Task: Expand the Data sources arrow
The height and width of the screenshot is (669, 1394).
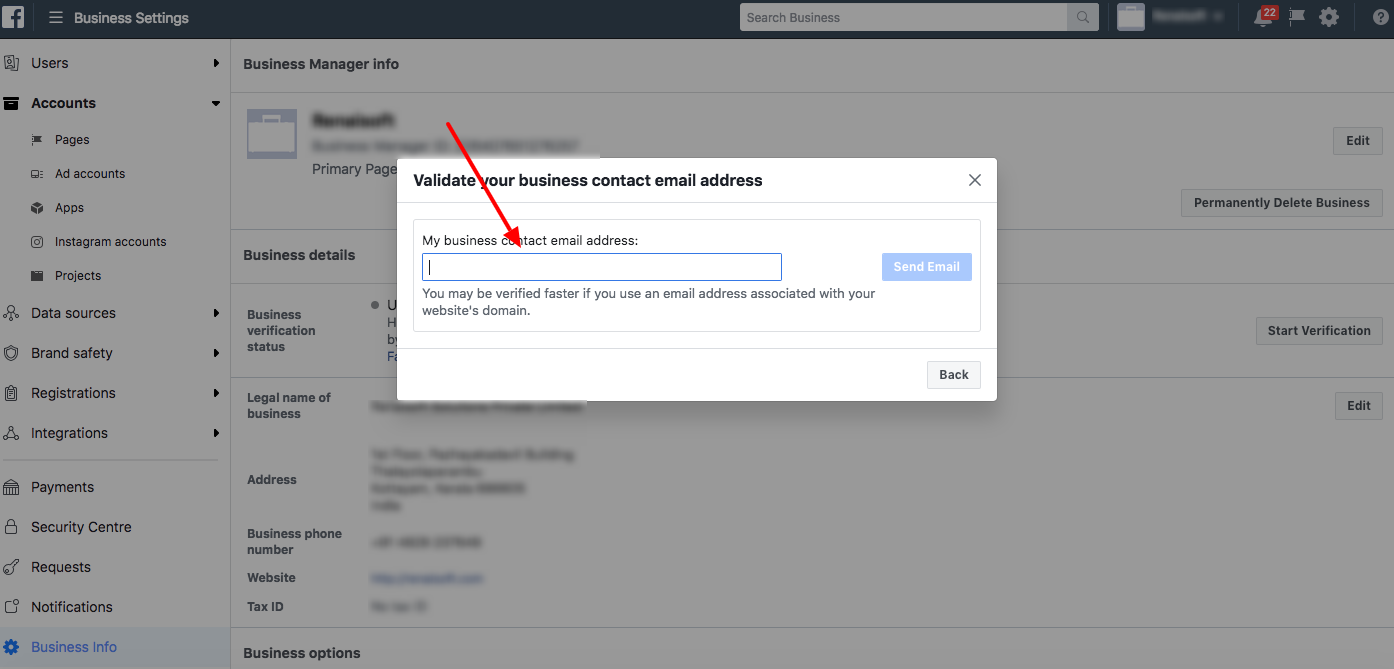Action: tap(216, 313)
